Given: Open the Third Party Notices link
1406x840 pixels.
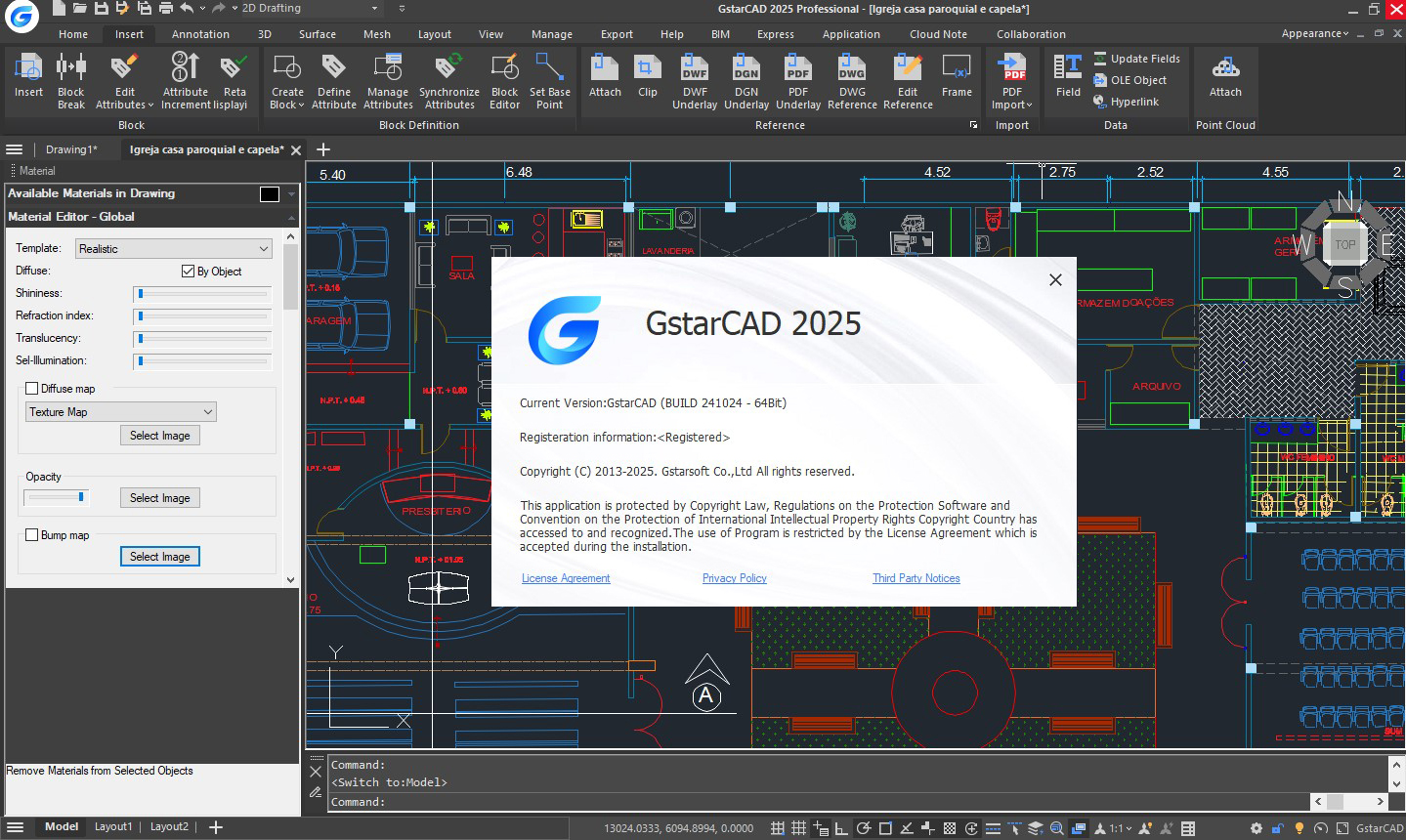Looking at the screenshot, I should click(916, 578).
